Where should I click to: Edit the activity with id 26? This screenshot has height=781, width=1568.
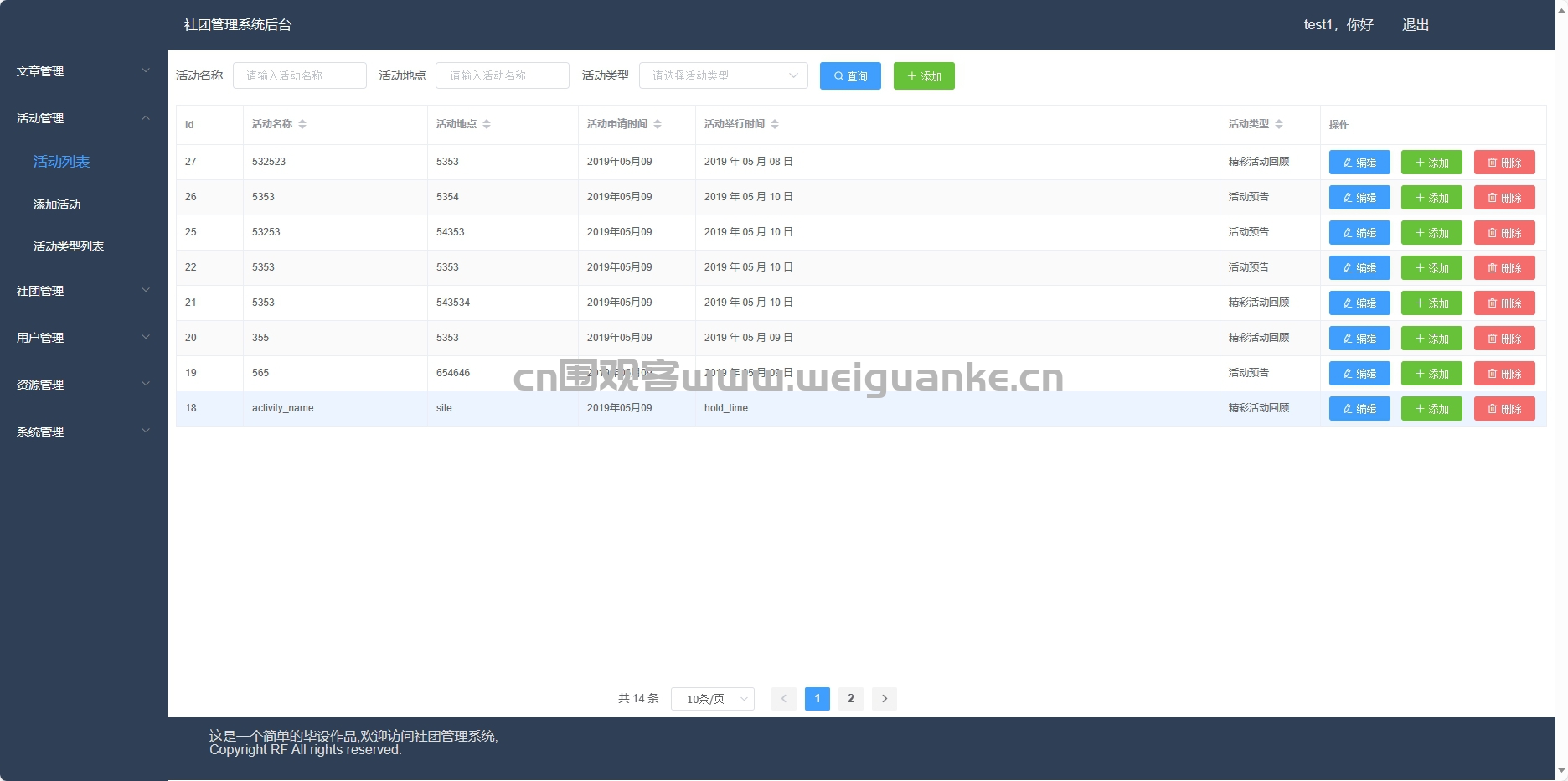[1359, 198]
